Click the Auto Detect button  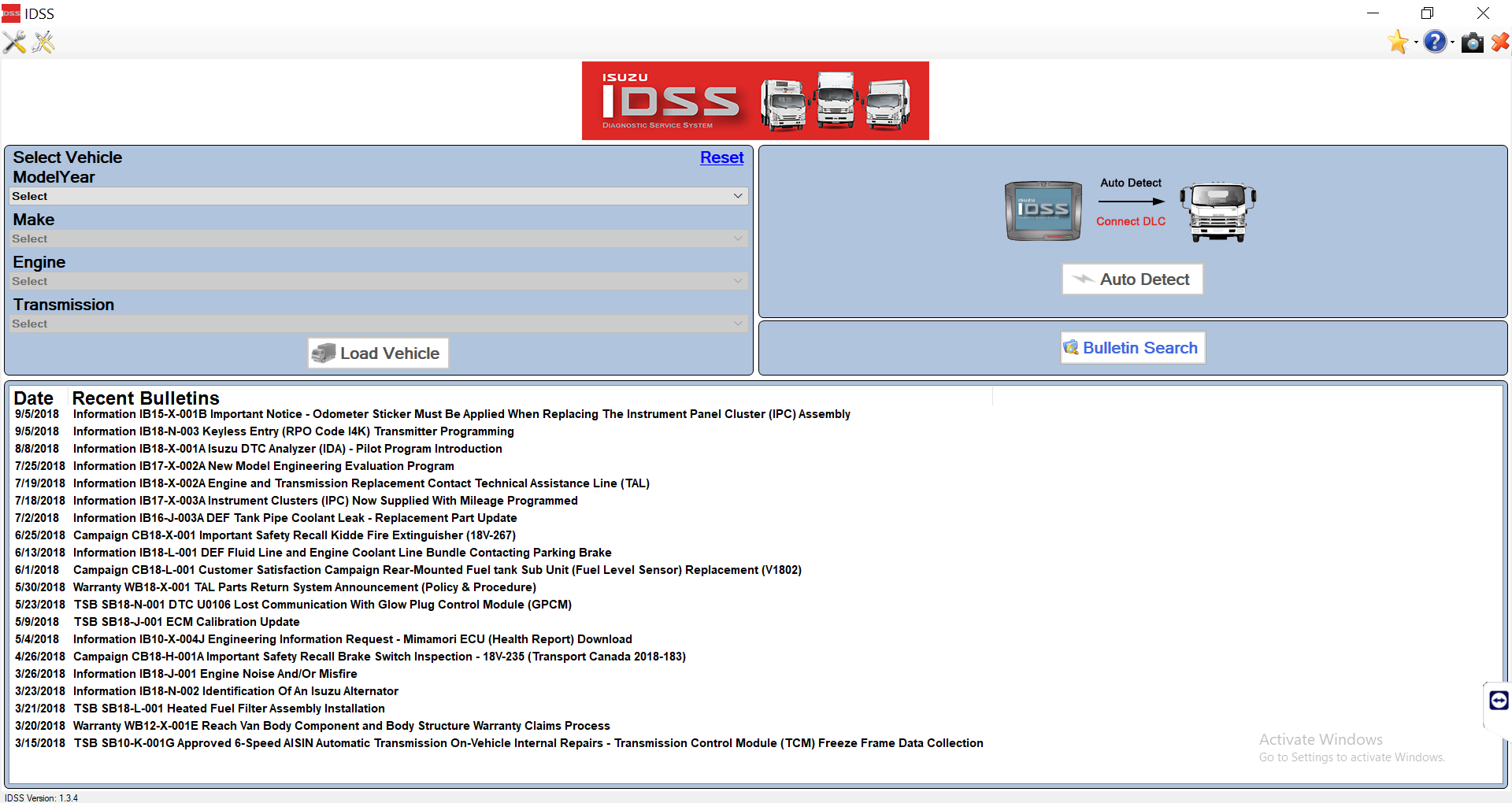pyautogui.click(x=1132, y=279)
